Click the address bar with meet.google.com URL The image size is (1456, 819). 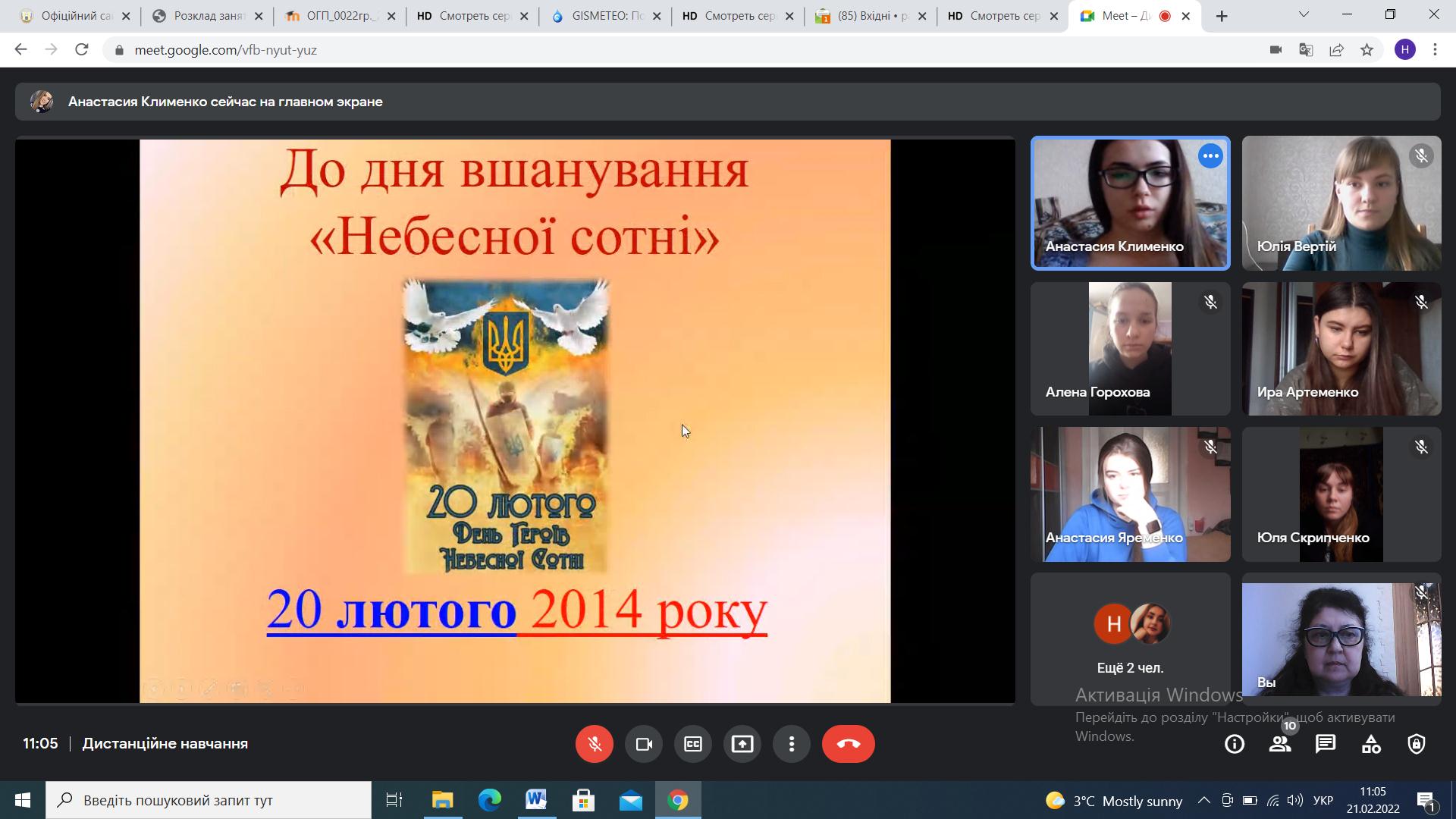pos(682,49)
